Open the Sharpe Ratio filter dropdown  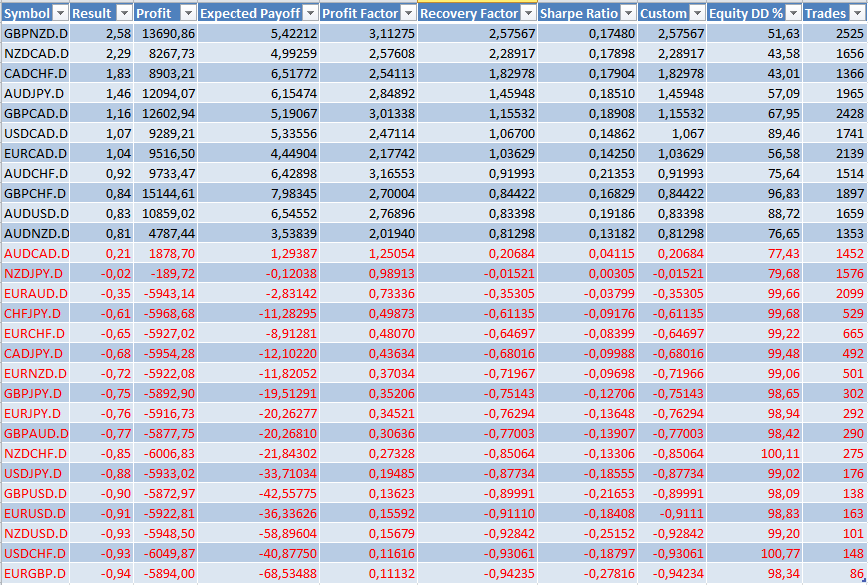pos(628,13)
